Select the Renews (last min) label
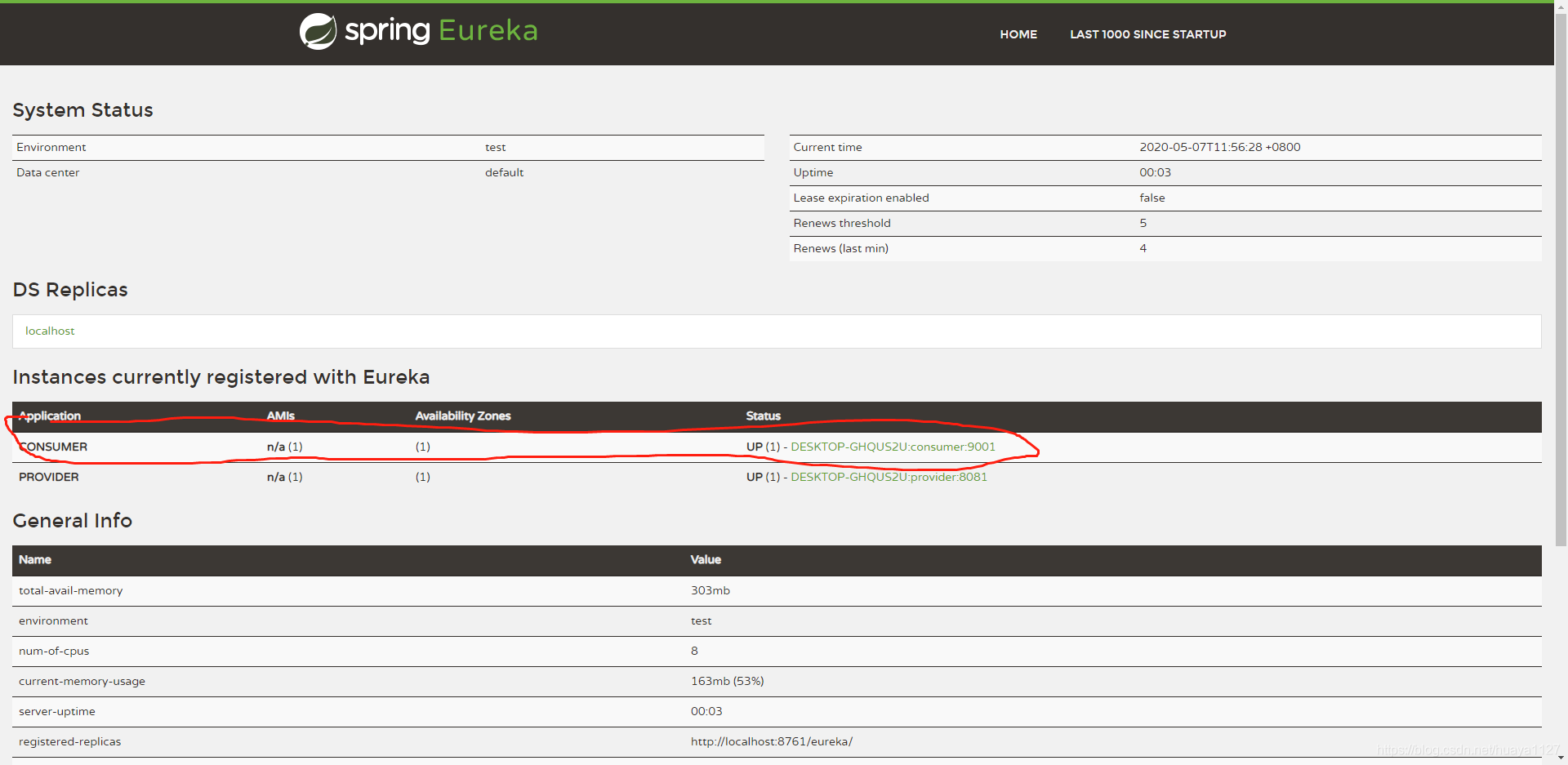The image size is (1568, 765). click(x=841, y=248)
